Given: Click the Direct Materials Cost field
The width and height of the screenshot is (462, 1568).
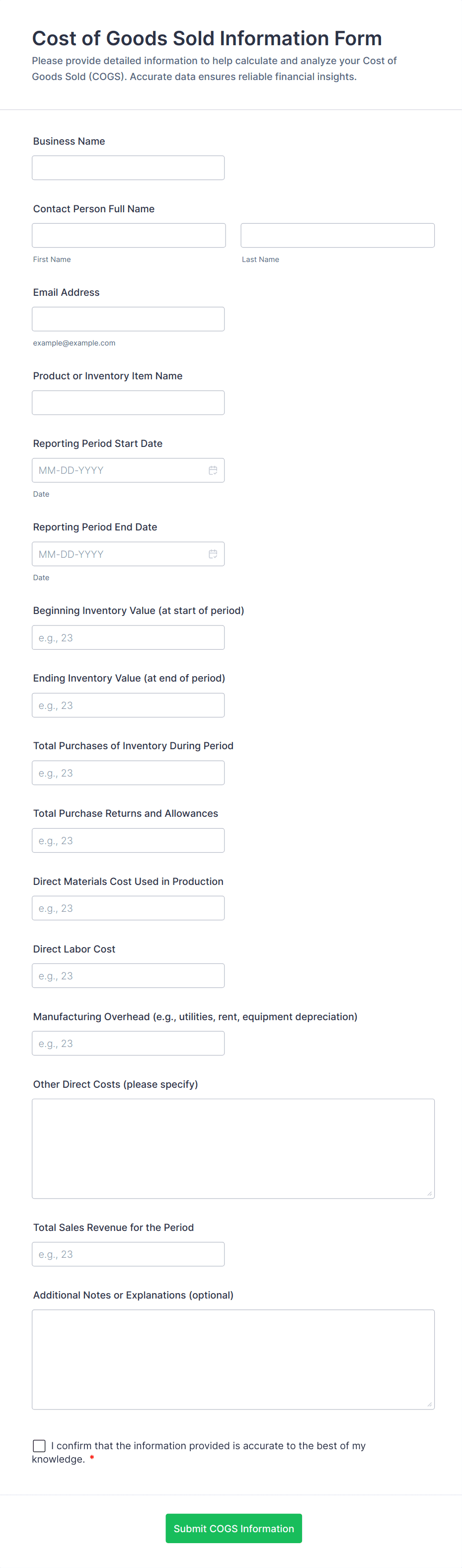Looking at the screenshot, I should 128,908.
